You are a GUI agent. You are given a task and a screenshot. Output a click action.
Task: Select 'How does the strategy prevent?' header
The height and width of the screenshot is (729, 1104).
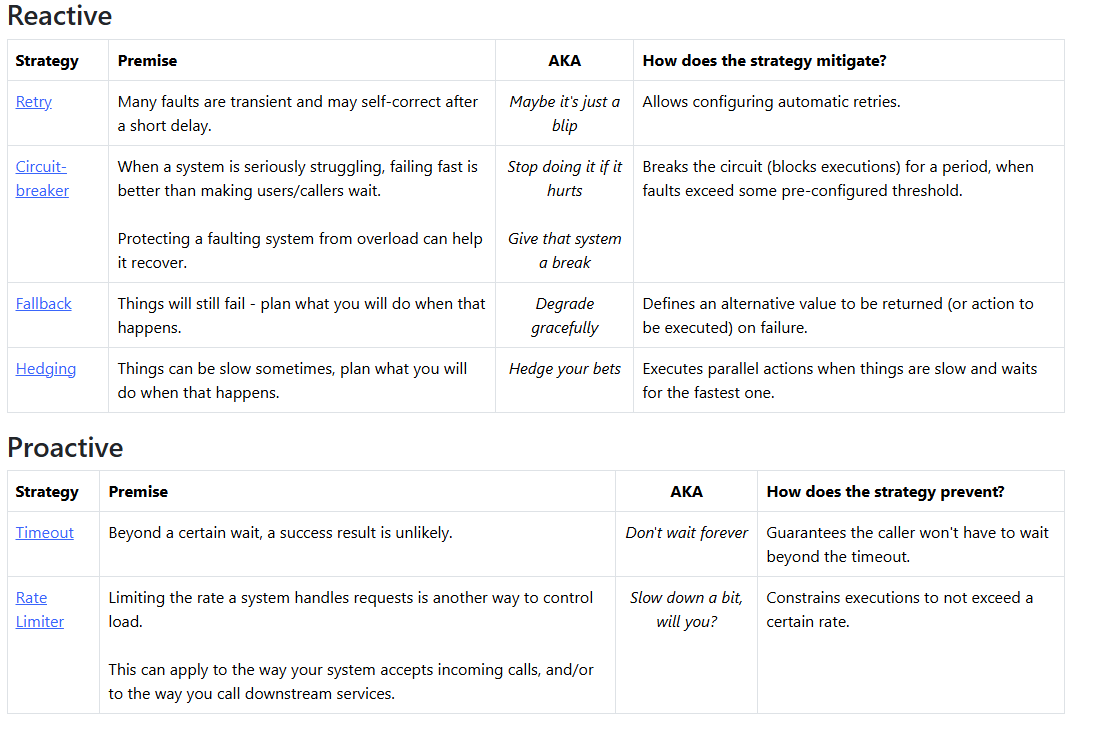886,492
